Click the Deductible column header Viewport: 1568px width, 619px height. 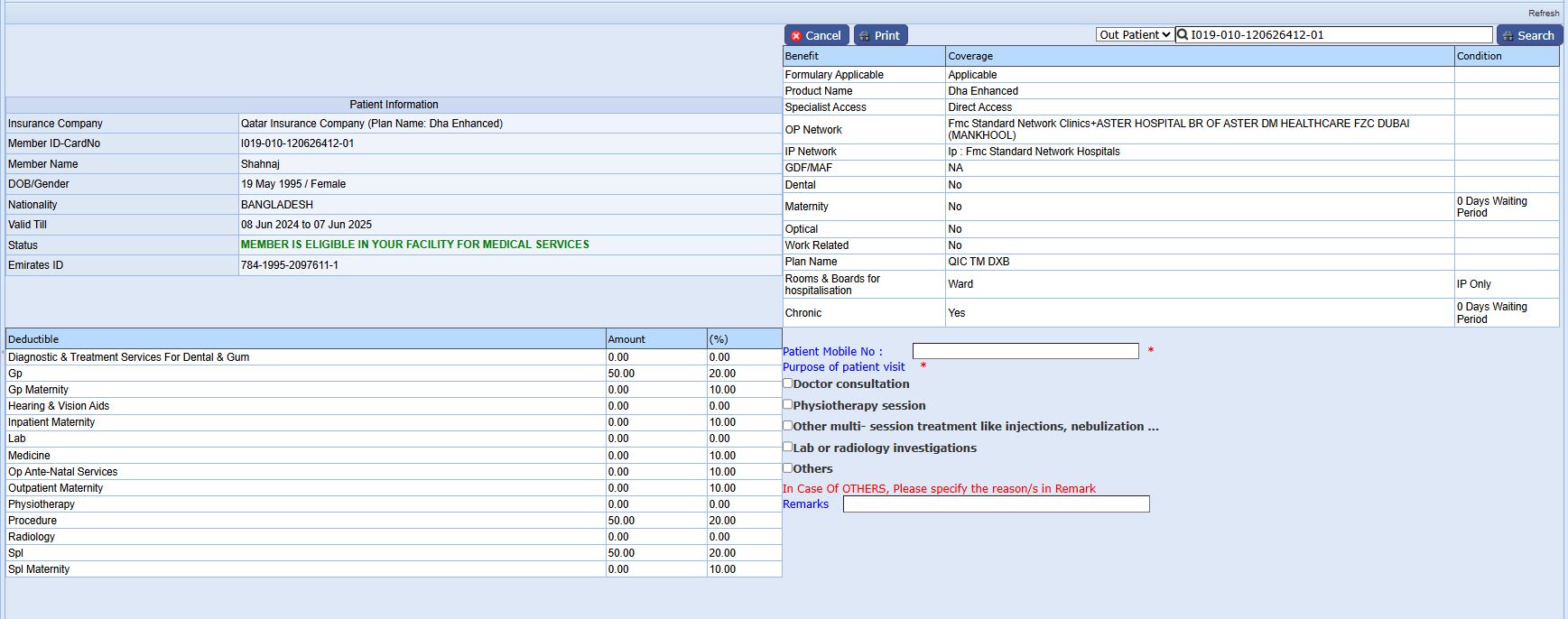(x=33, y=339)
